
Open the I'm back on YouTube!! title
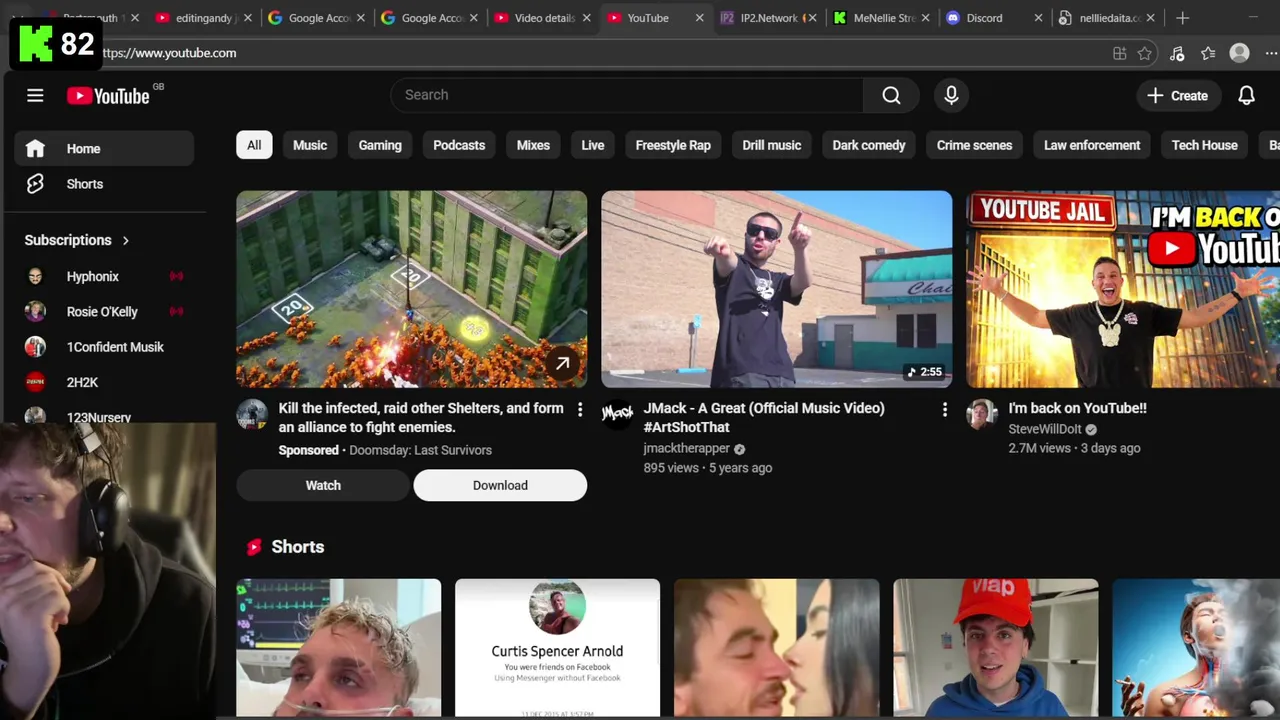(x=1077, y=408)
